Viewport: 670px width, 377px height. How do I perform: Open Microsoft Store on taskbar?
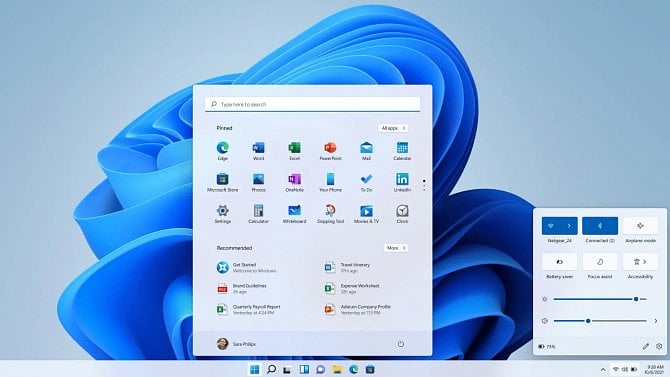point(370,369)
